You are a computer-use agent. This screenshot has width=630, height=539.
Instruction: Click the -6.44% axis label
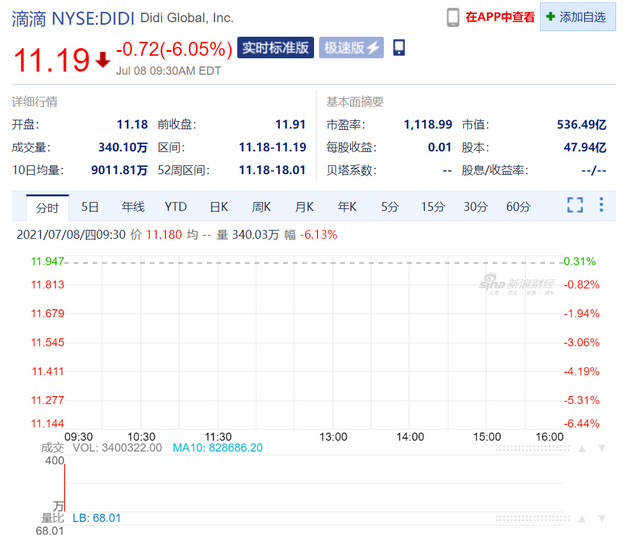point(581,423)
